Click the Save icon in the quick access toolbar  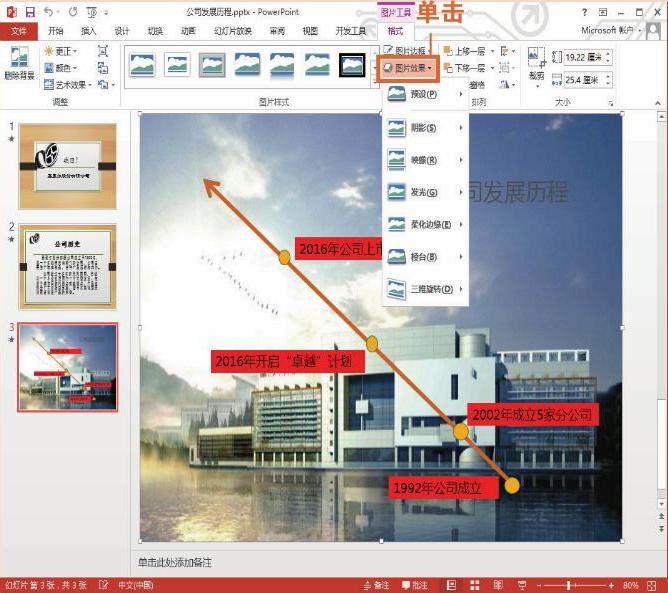(30, 12)
